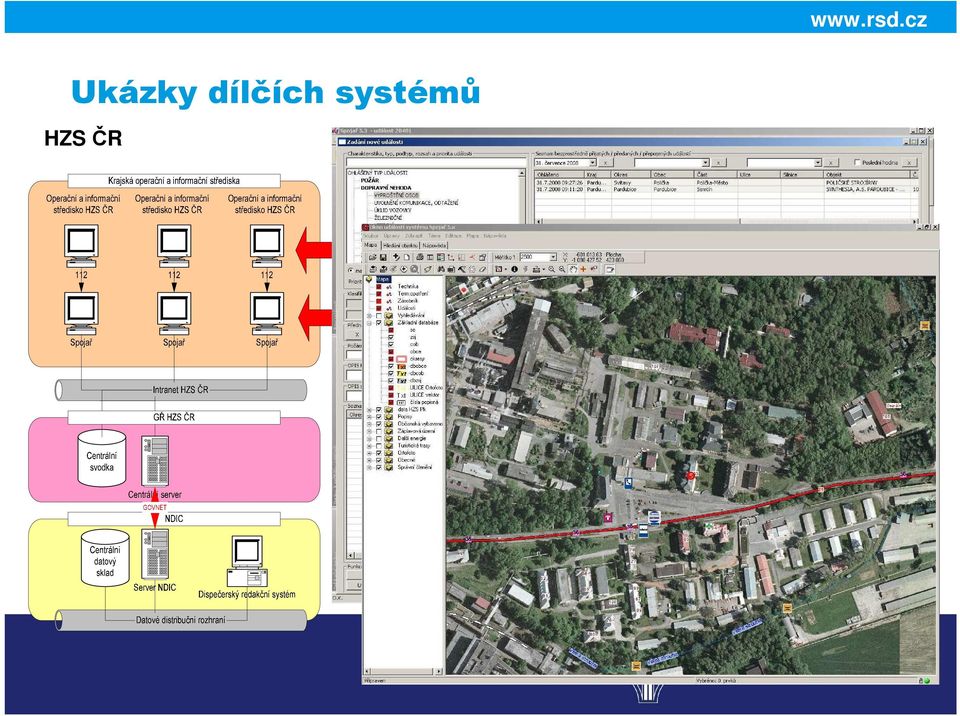Toggle the Správní členění checkbox
The image size is (960, 716).
click(x=378, y=467)
